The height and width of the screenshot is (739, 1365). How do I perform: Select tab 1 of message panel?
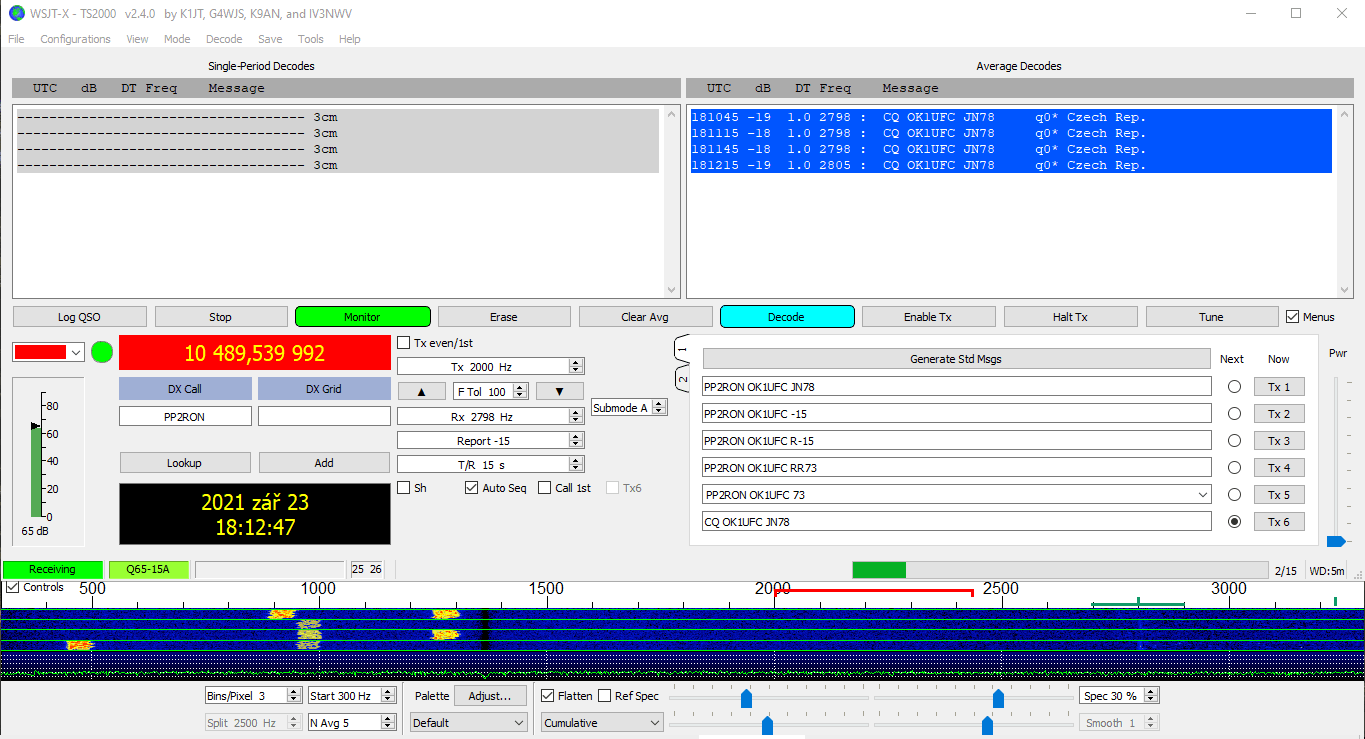pos(682,349)
